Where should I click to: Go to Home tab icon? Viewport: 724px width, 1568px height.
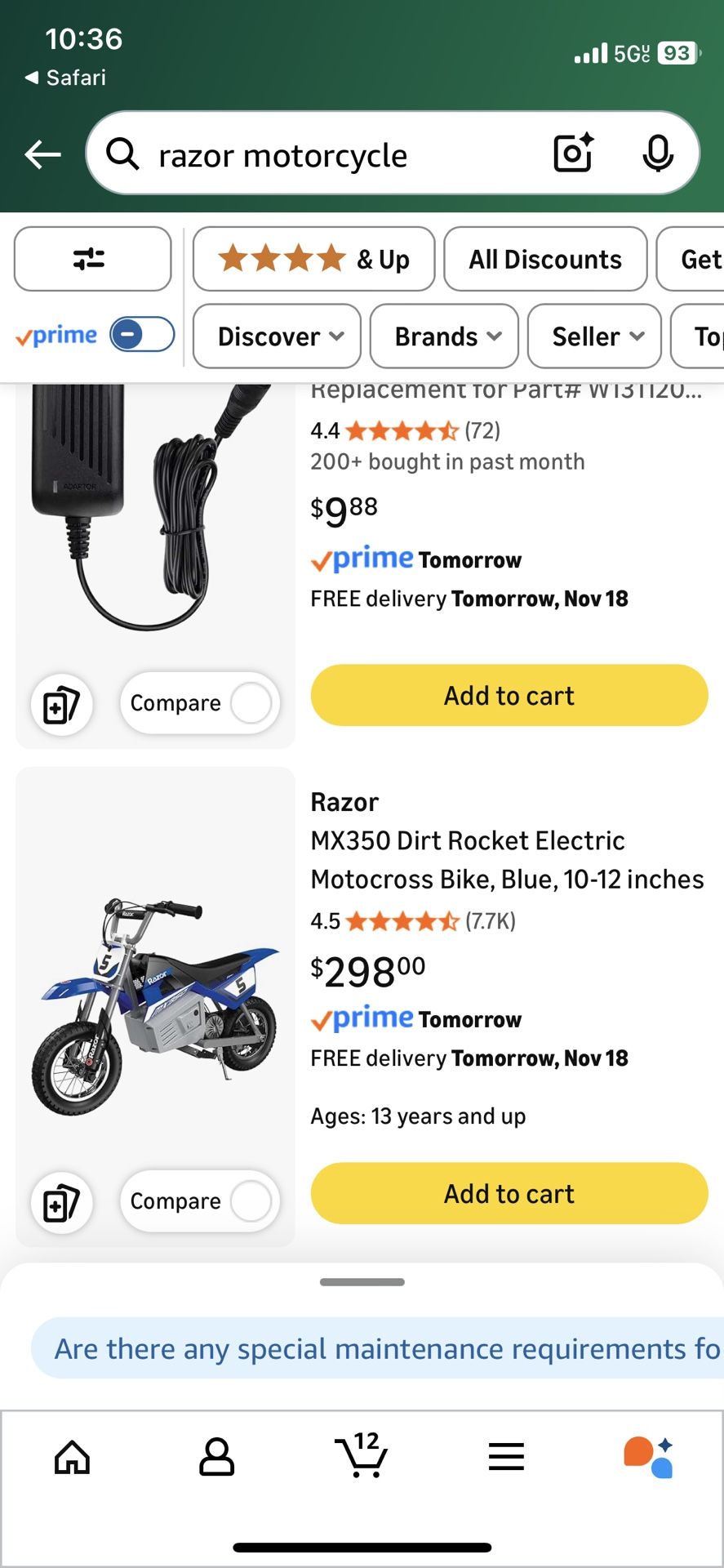tap(72, 1457)
